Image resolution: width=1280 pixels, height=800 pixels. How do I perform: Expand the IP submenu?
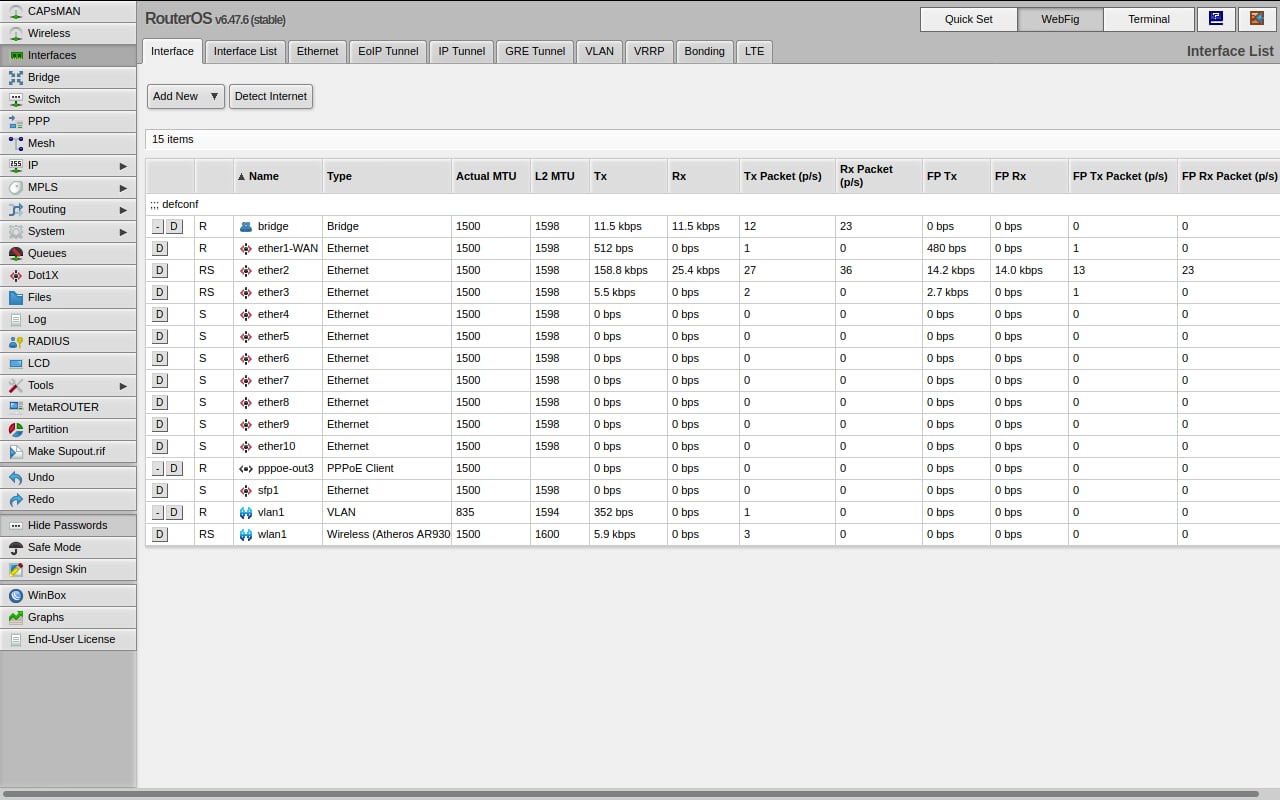[123, 165]
